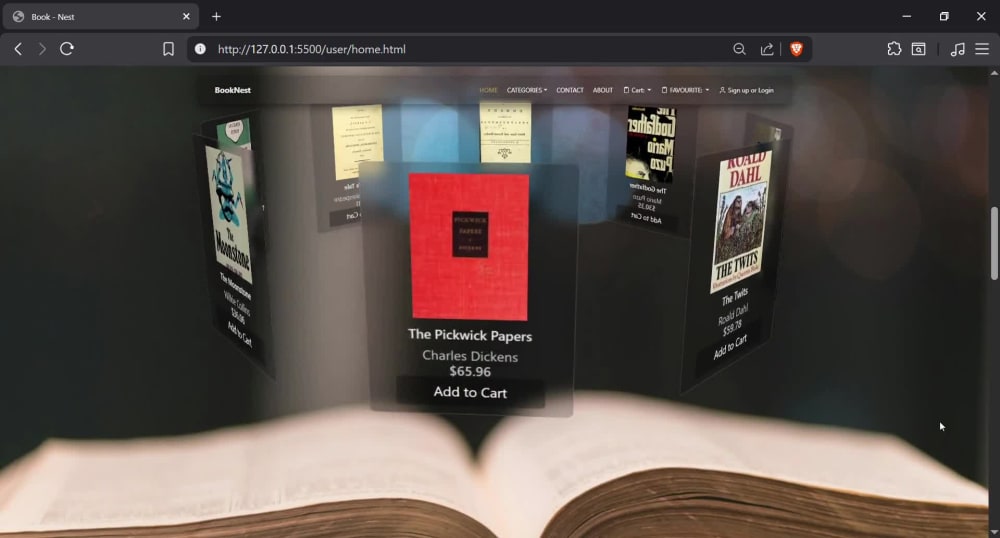Open the CONTACT nav link
Screen dimensions: 1000x538
[570, 90]
